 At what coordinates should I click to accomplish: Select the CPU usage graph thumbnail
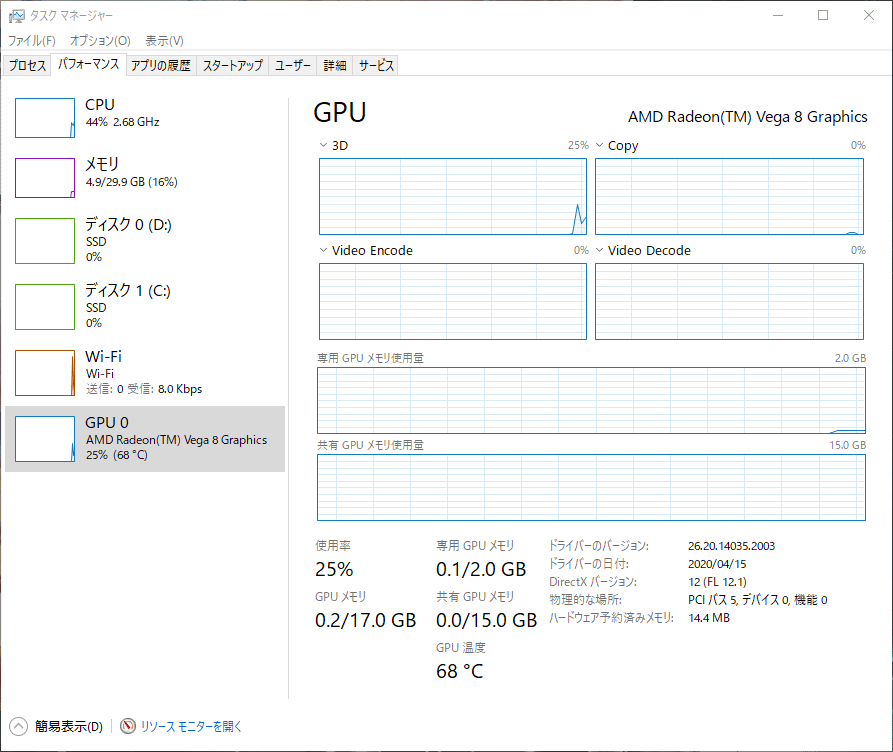(45, 118)
